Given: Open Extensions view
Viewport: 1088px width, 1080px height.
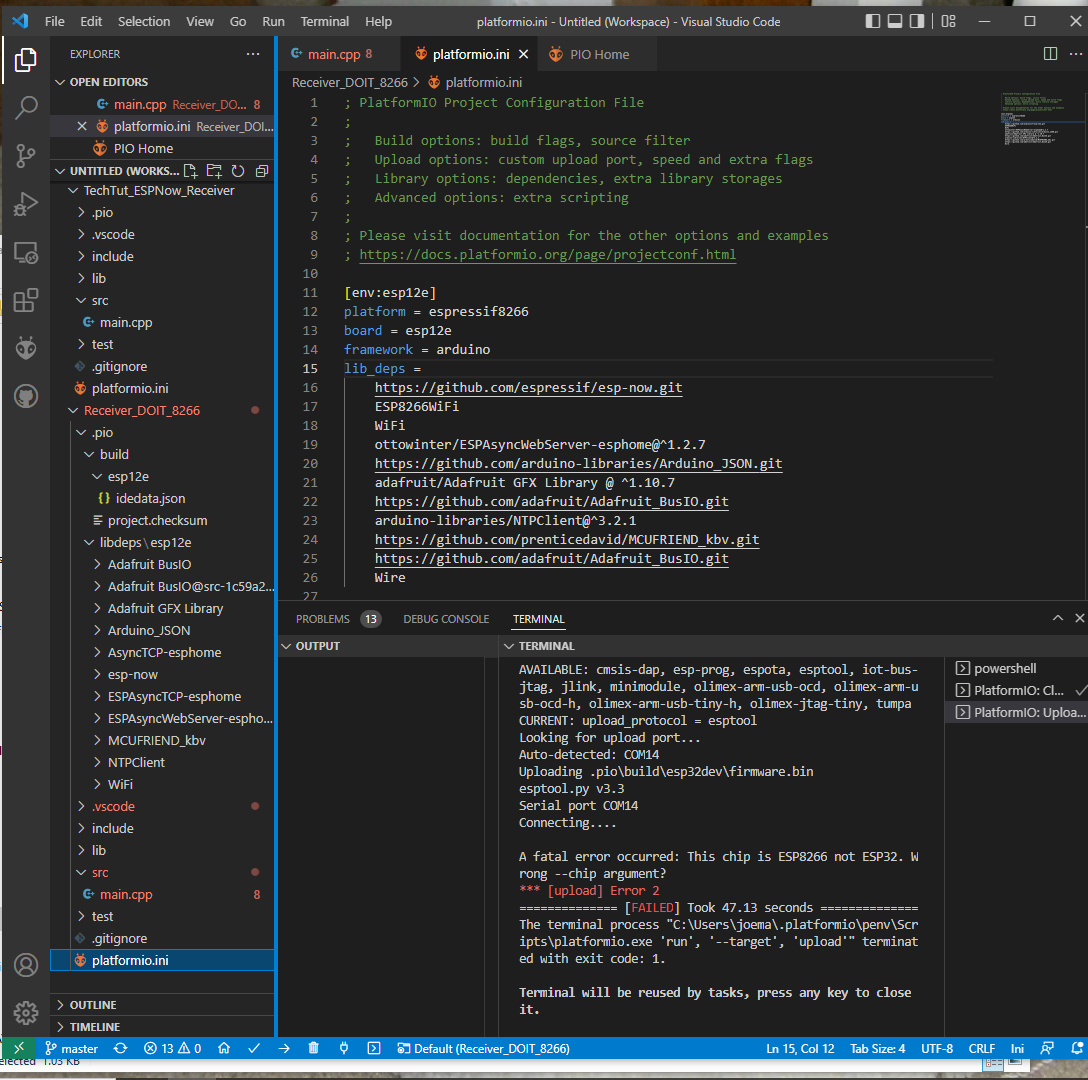Looking at the screenshot, I should (26, 301).
